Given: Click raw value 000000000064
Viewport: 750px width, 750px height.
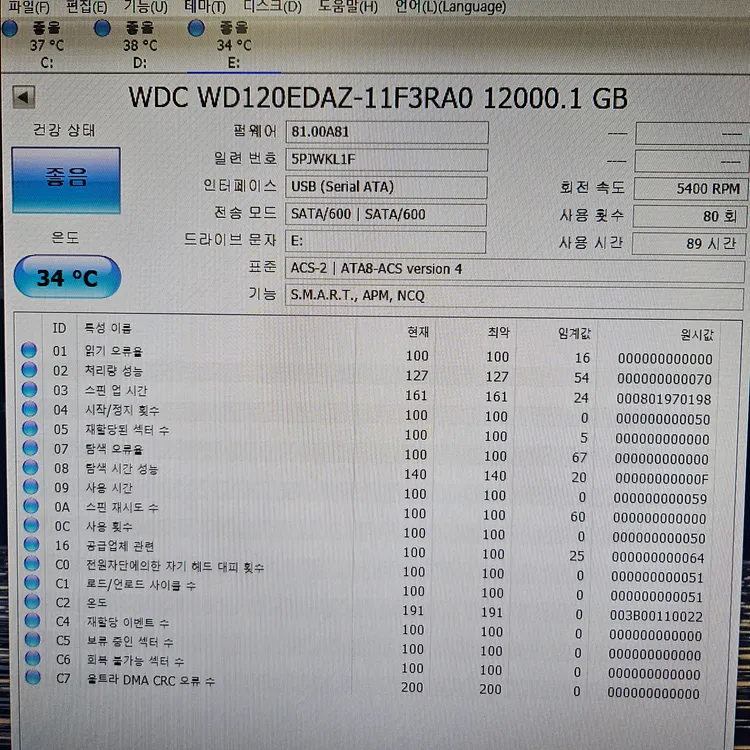Looking at the screenshot, I should click(658, 558).
